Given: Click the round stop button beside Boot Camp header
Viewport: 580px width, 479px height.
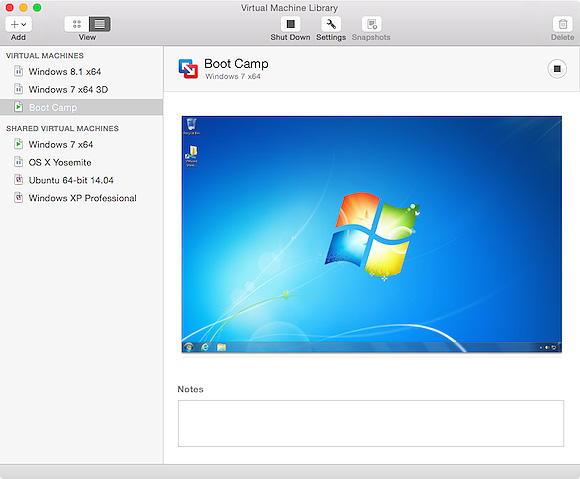Looking at the screenshot, I should [557, 69].
